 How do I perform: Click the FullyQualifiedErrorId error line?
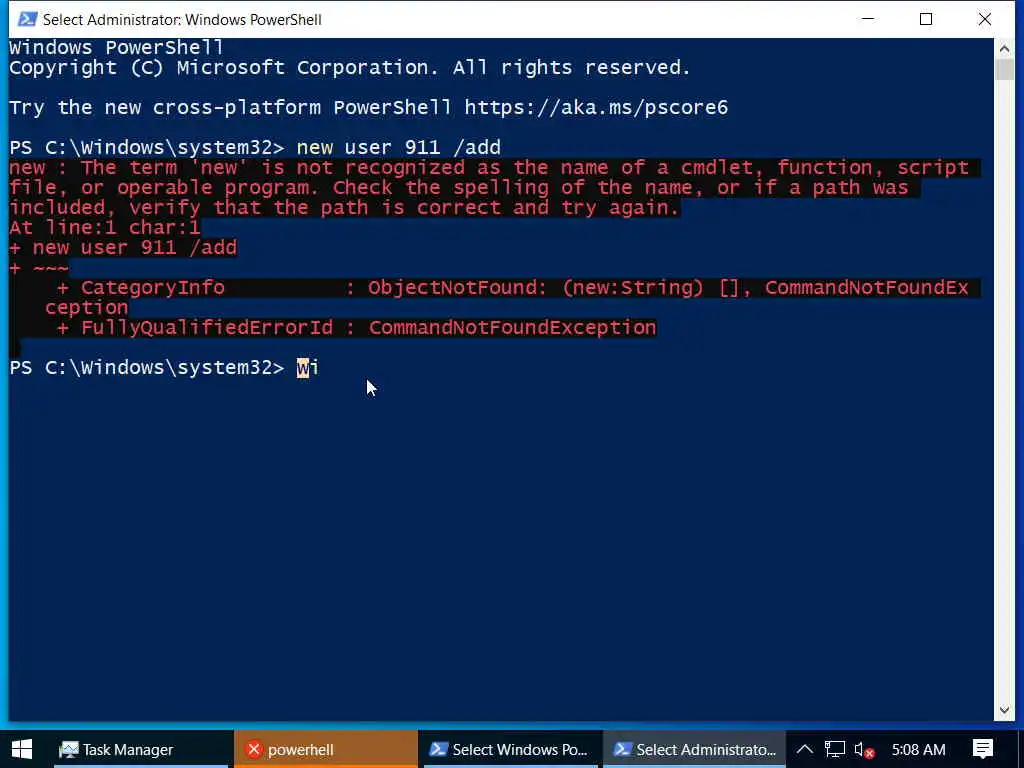pos(357,327)
